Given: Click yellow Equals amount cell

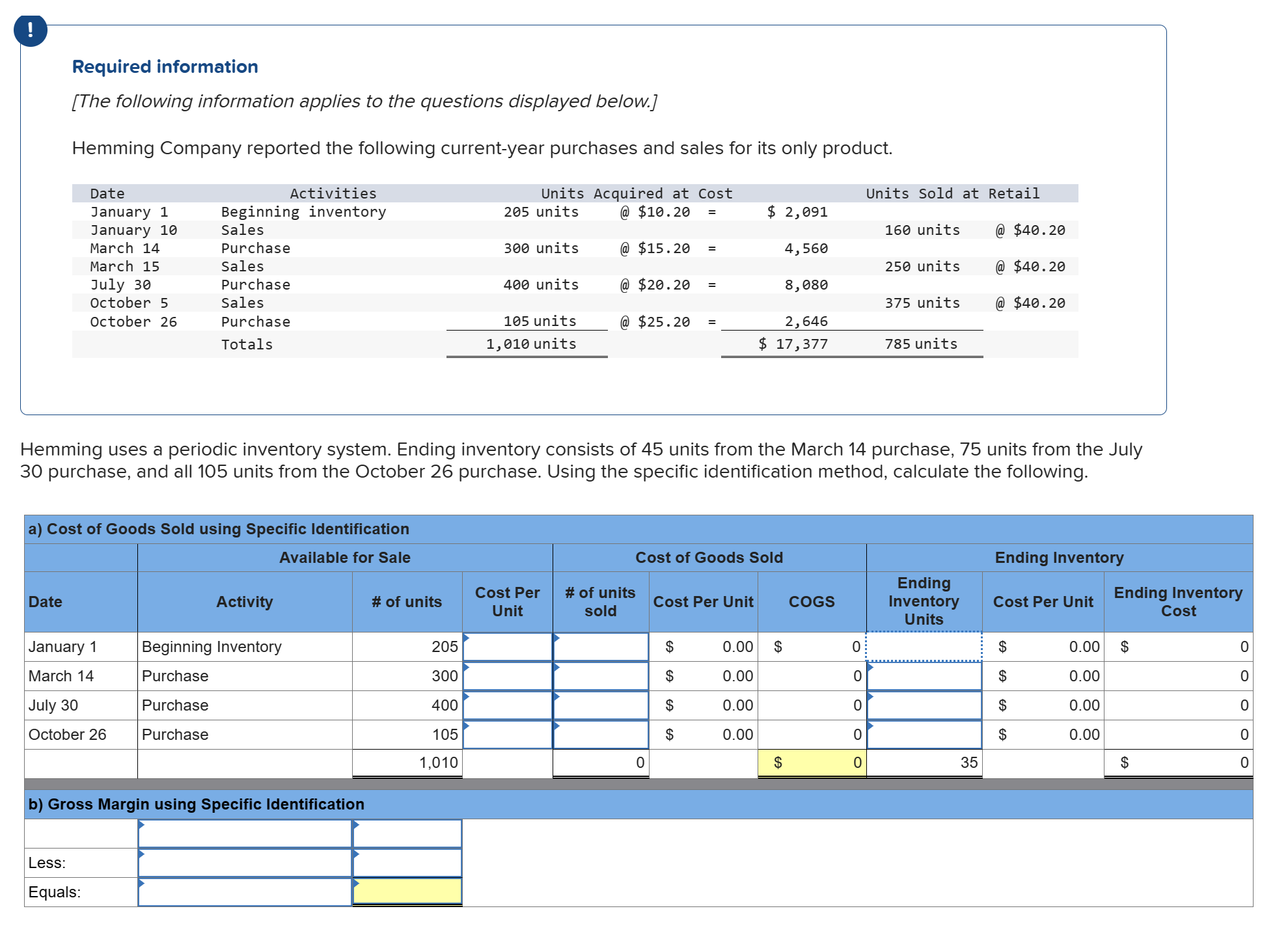Looking at the screenshot, I should (407, 891).
